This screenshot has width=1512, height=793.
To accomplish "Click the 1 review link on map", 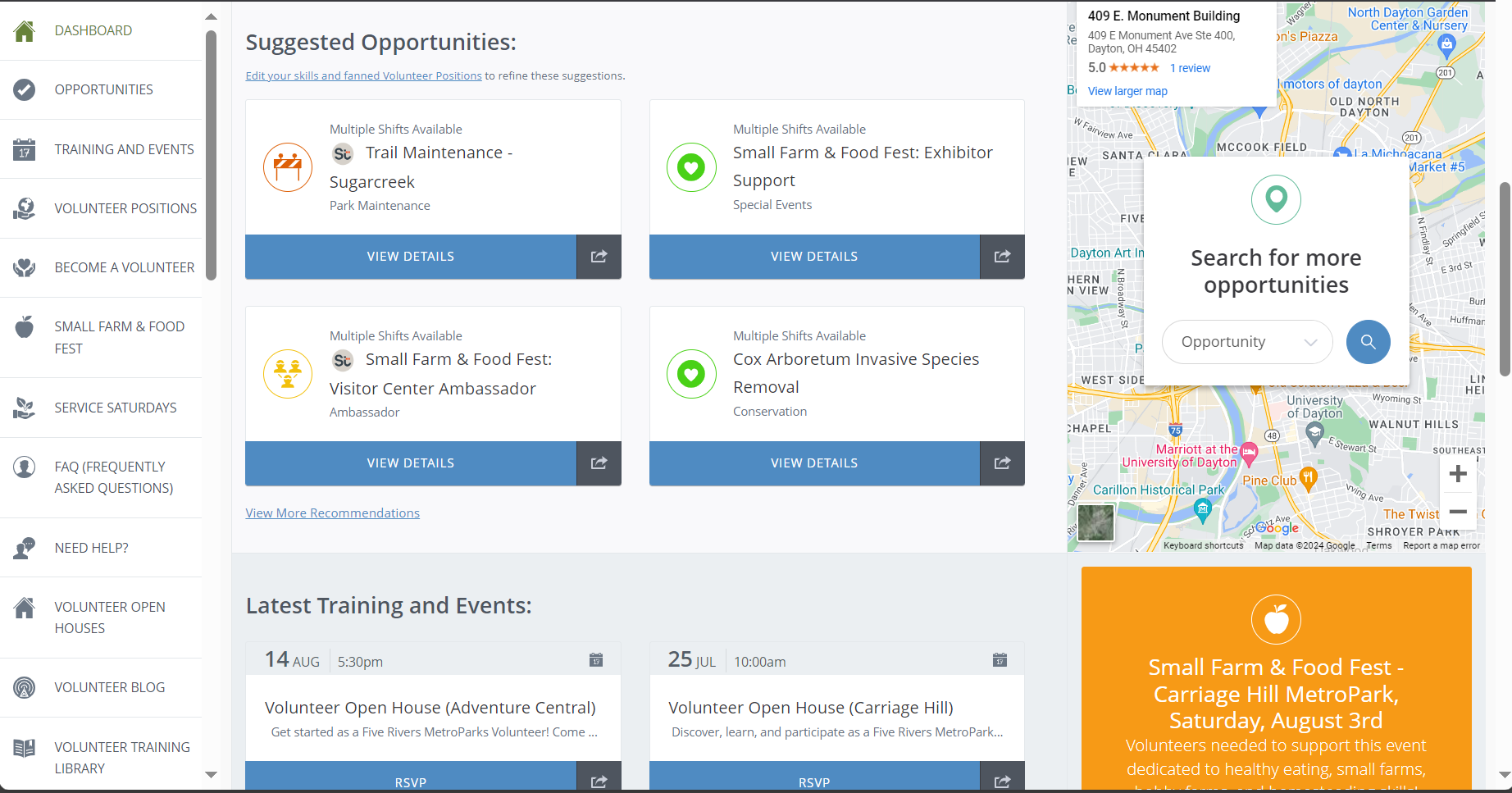I will click(1190, 68).
